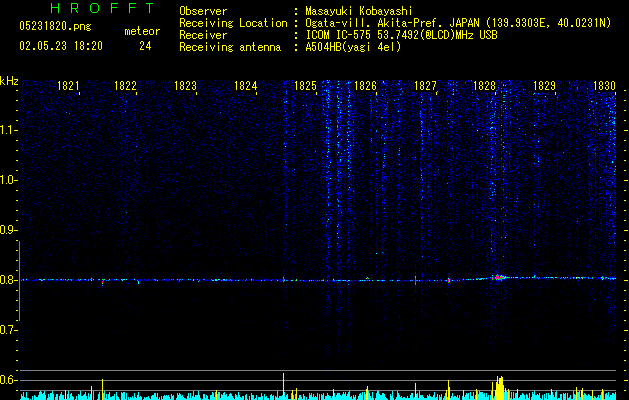
Task: Click the tallest yellow intensity peak near 1828
Action: tap(499, 388)
